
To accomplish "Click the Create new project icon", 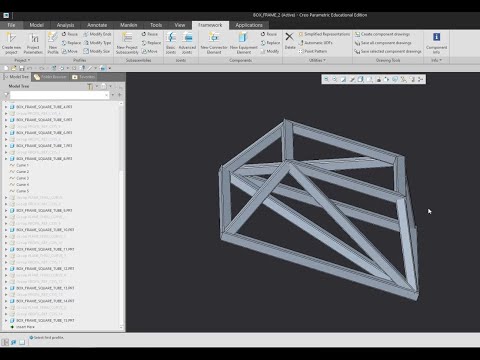I will [11, 38].
